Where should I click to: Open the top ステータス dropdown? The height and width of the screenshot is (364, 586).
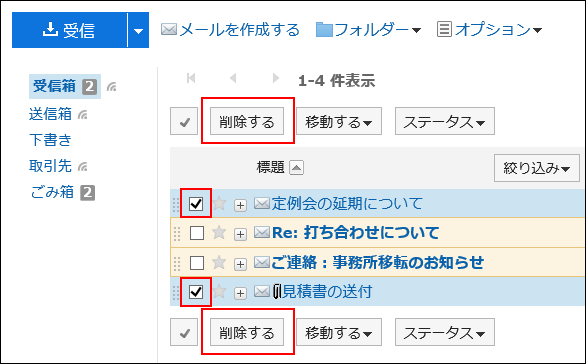click(x=445, y=121)
